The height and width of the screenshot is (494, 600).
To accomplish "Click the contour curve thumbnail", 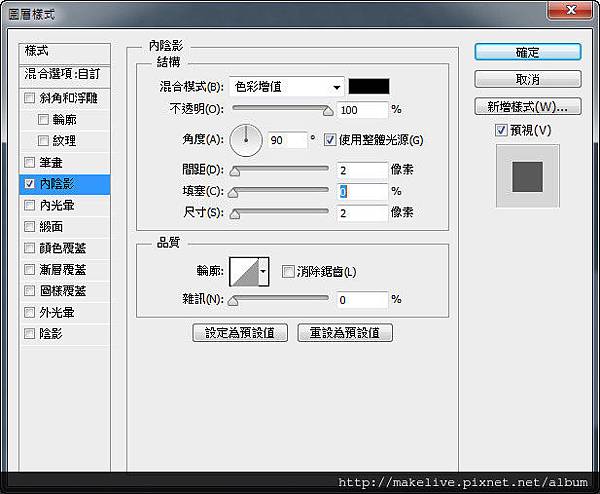I will tap(244, 272).
